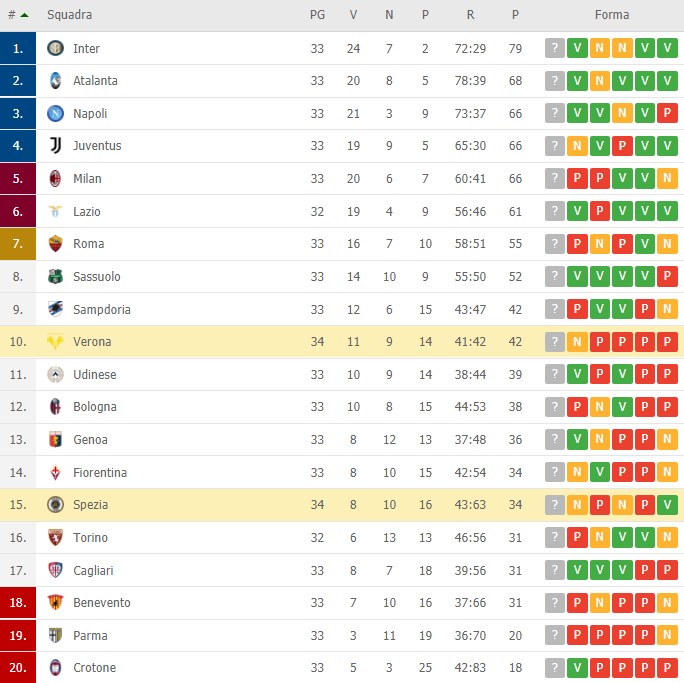
Task: Click the Inter club crest icon
Action: (55, 48)
